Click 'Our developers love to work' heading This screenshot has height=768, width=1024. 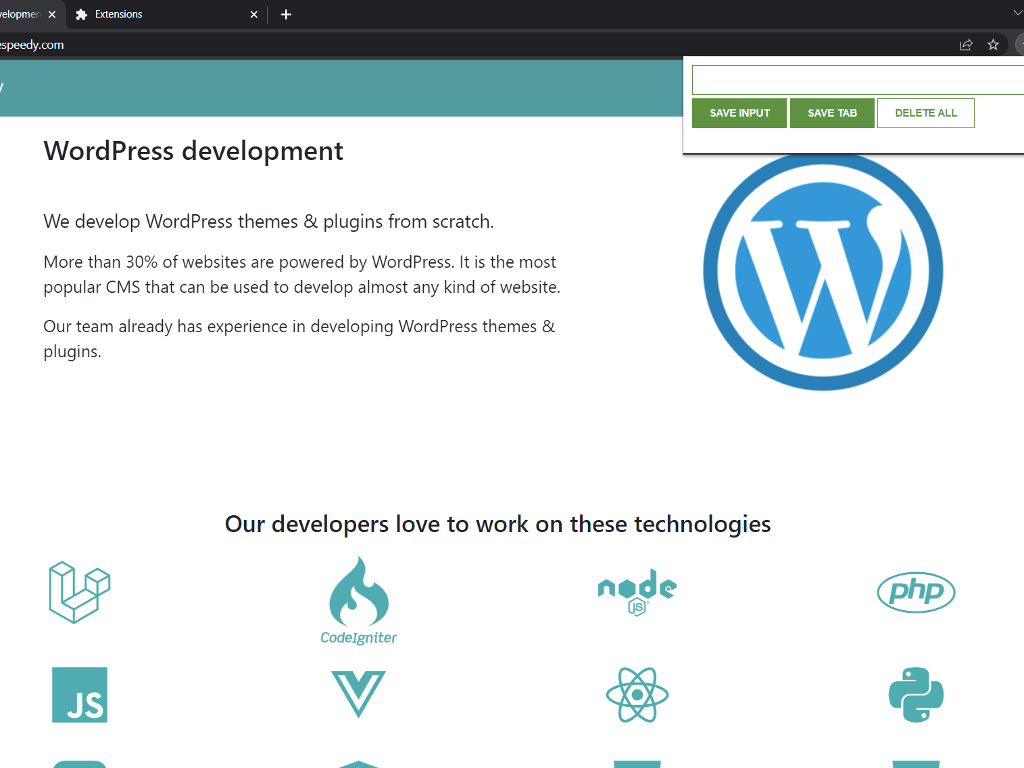pyautogui.click(x=498, y=524)
